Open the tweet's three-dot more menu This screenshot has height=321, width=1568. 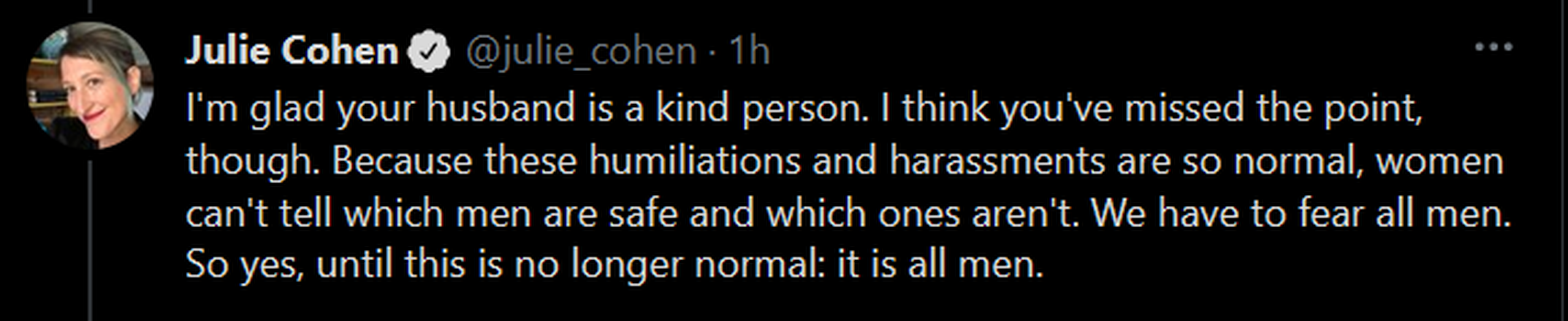point(1493,47)
